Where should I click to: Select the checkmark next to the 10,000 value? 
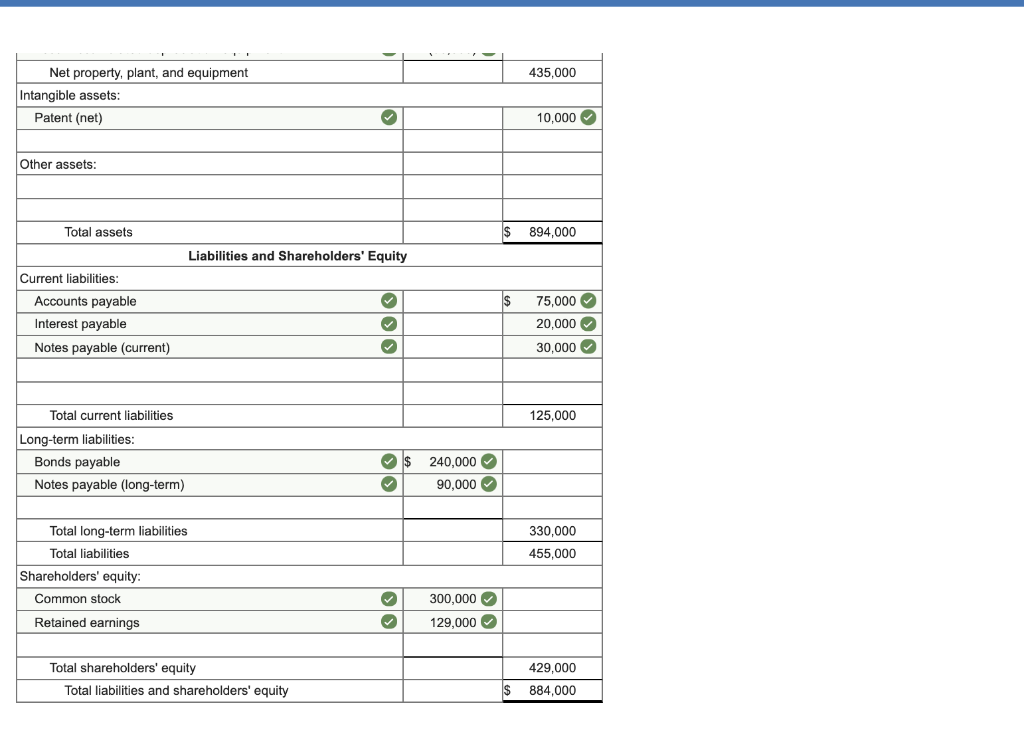[587, 117]
